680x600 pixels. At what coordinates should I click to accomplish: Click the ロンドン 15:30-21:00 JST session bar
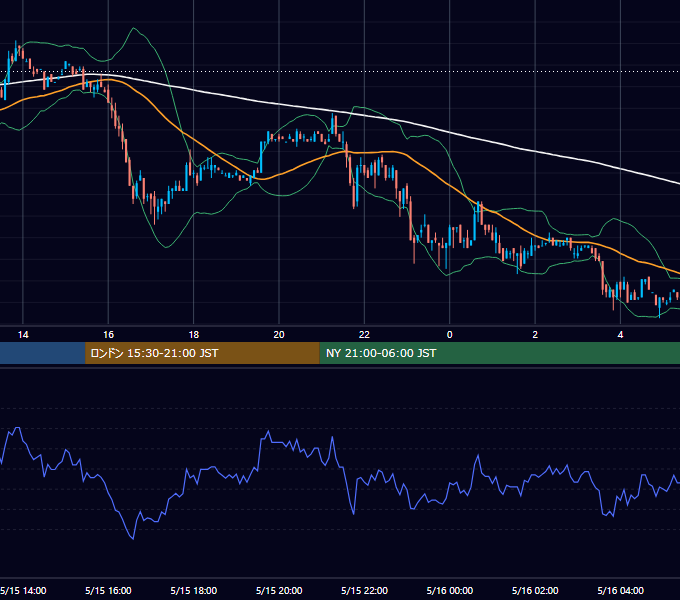202,353
